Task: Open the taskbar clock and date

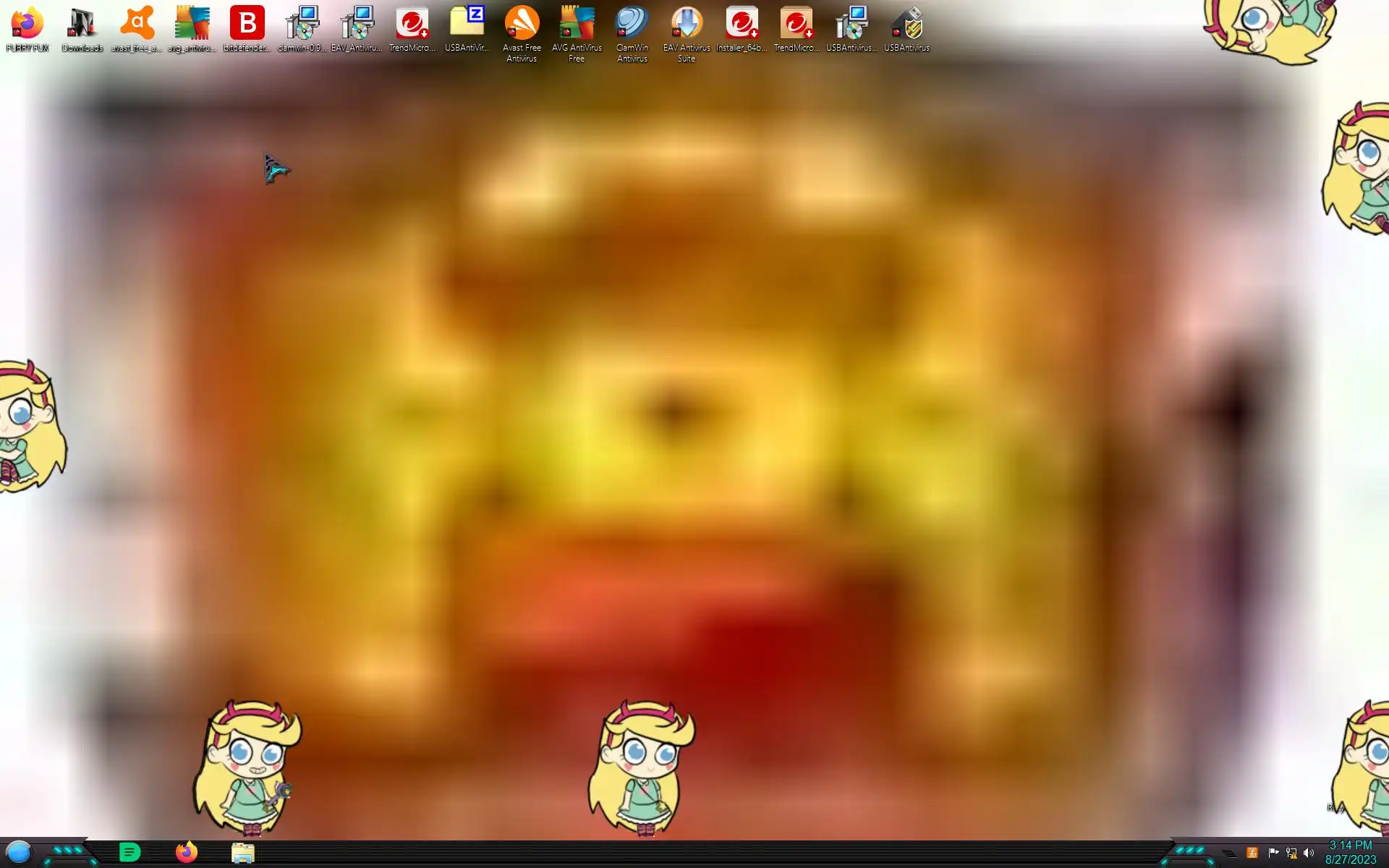Action: click(1350, 853)
